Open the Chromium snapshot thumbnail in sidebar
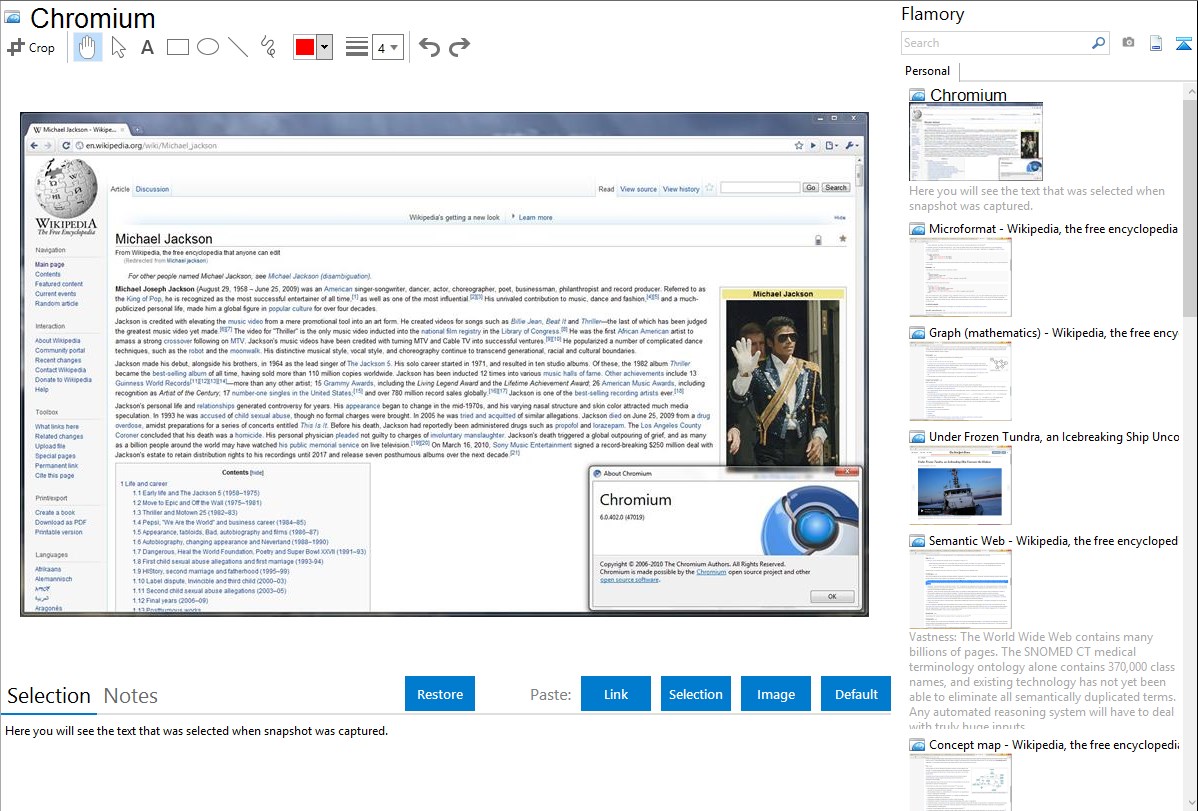 (x=976, y=143)
